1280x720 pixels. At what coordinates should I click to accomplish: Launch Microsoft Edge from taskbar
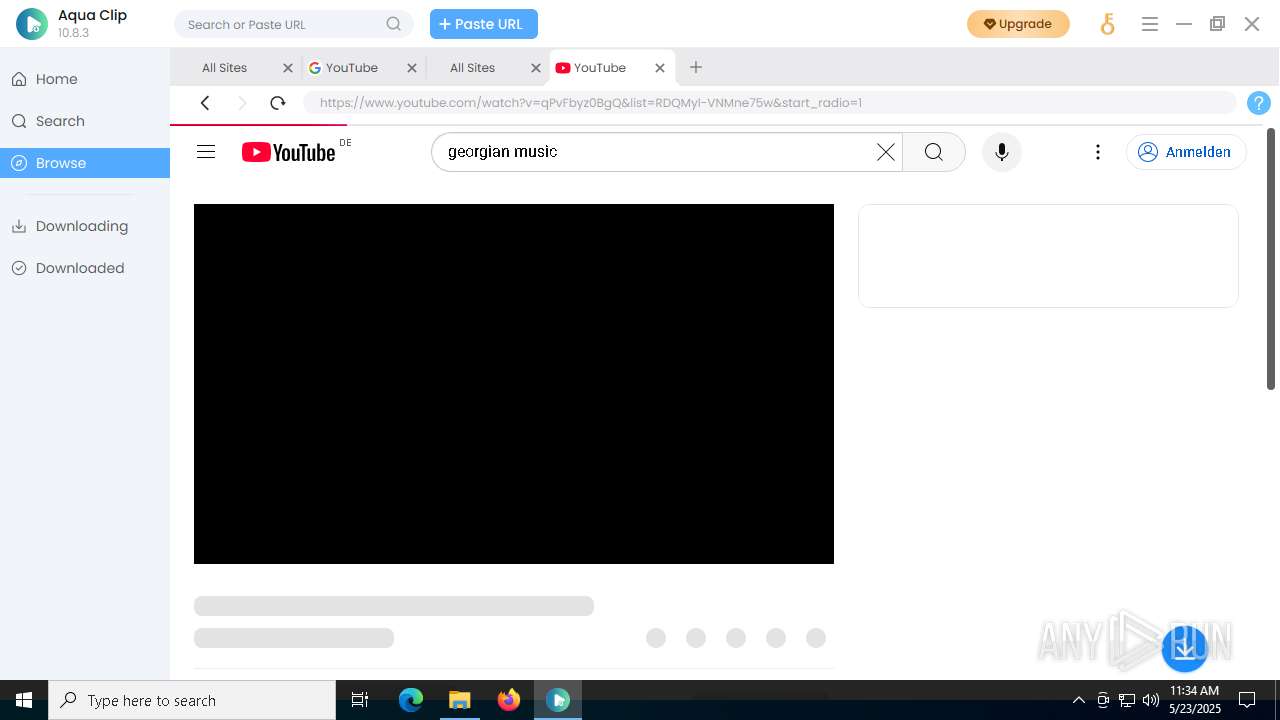(x=411, y=700)
